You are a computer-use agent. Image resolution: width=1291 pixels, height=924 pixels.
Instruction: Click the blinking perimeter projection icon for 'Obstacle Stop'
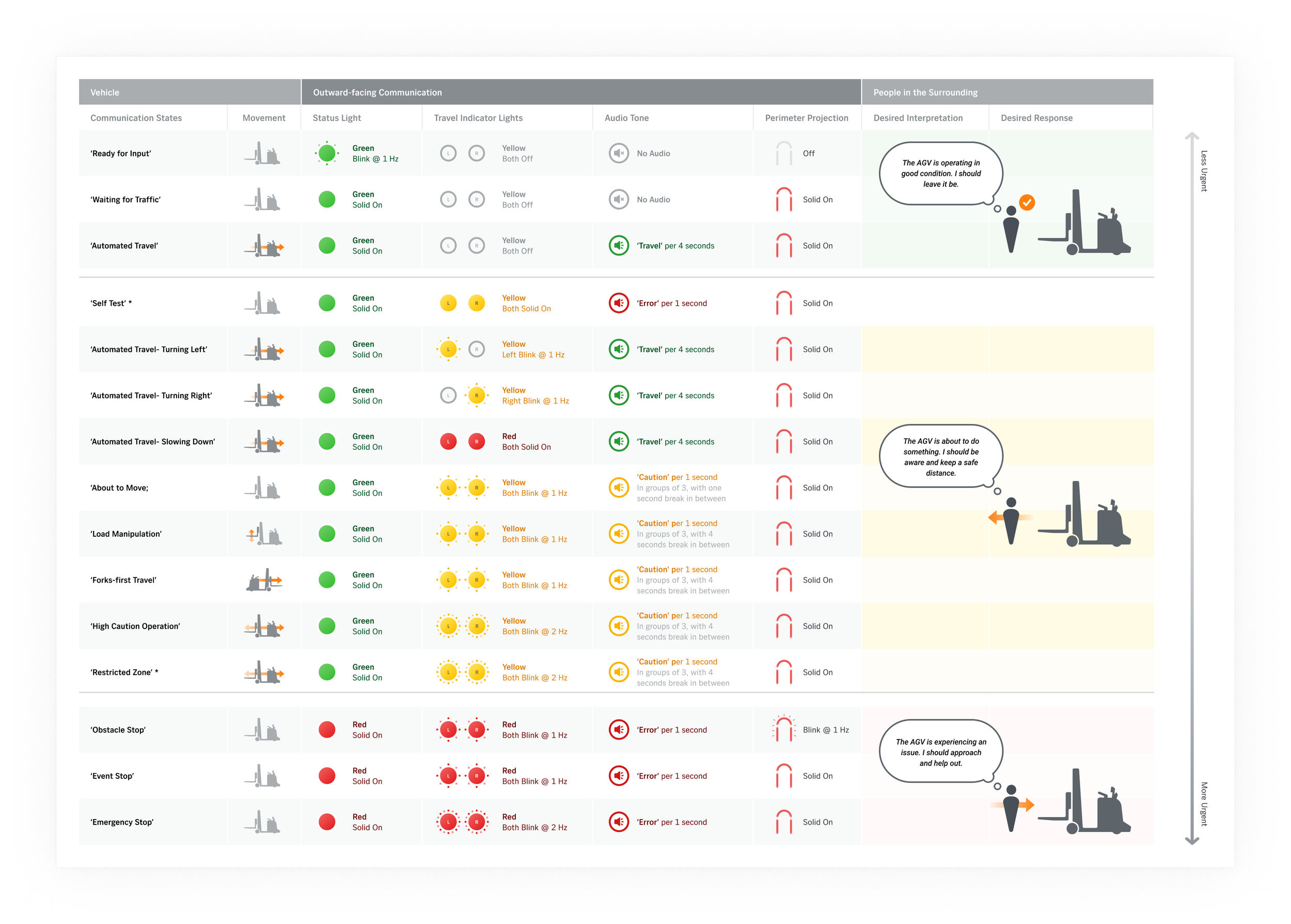tap(784, 729)
